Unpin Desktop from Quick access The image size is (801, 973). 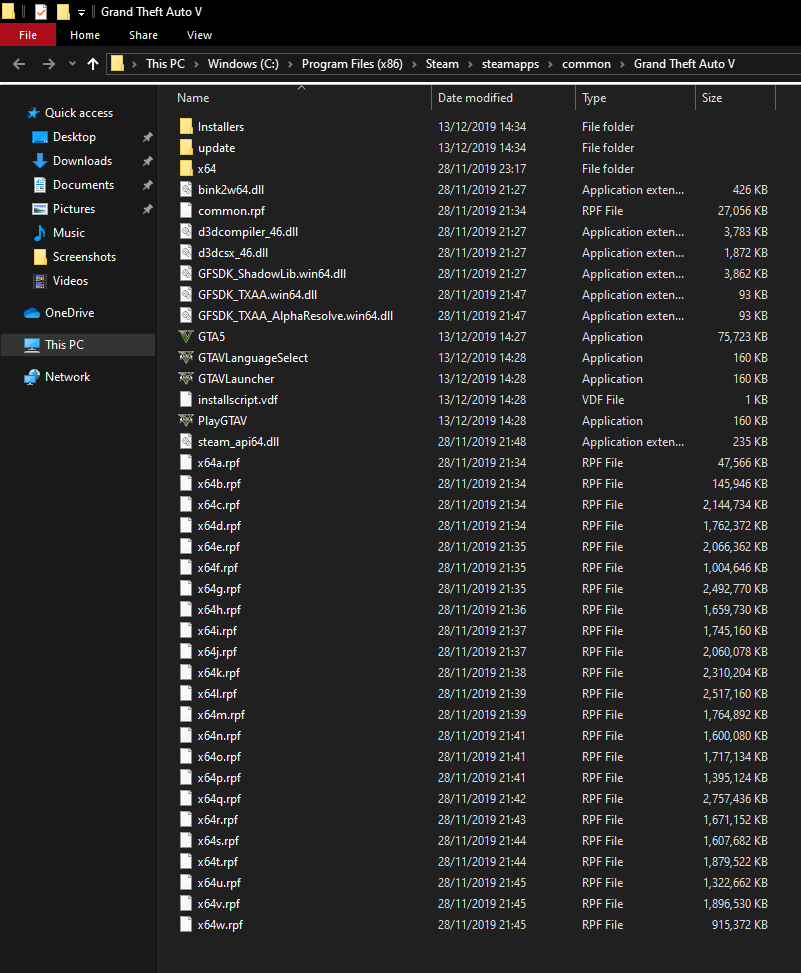pos(148,136)
